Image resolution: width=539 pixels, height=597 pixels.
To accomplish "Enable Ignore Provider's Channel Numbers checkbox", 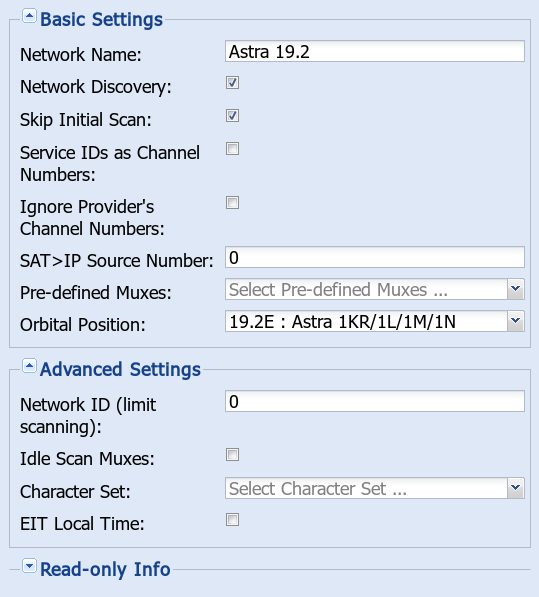I will coord(232,203).
